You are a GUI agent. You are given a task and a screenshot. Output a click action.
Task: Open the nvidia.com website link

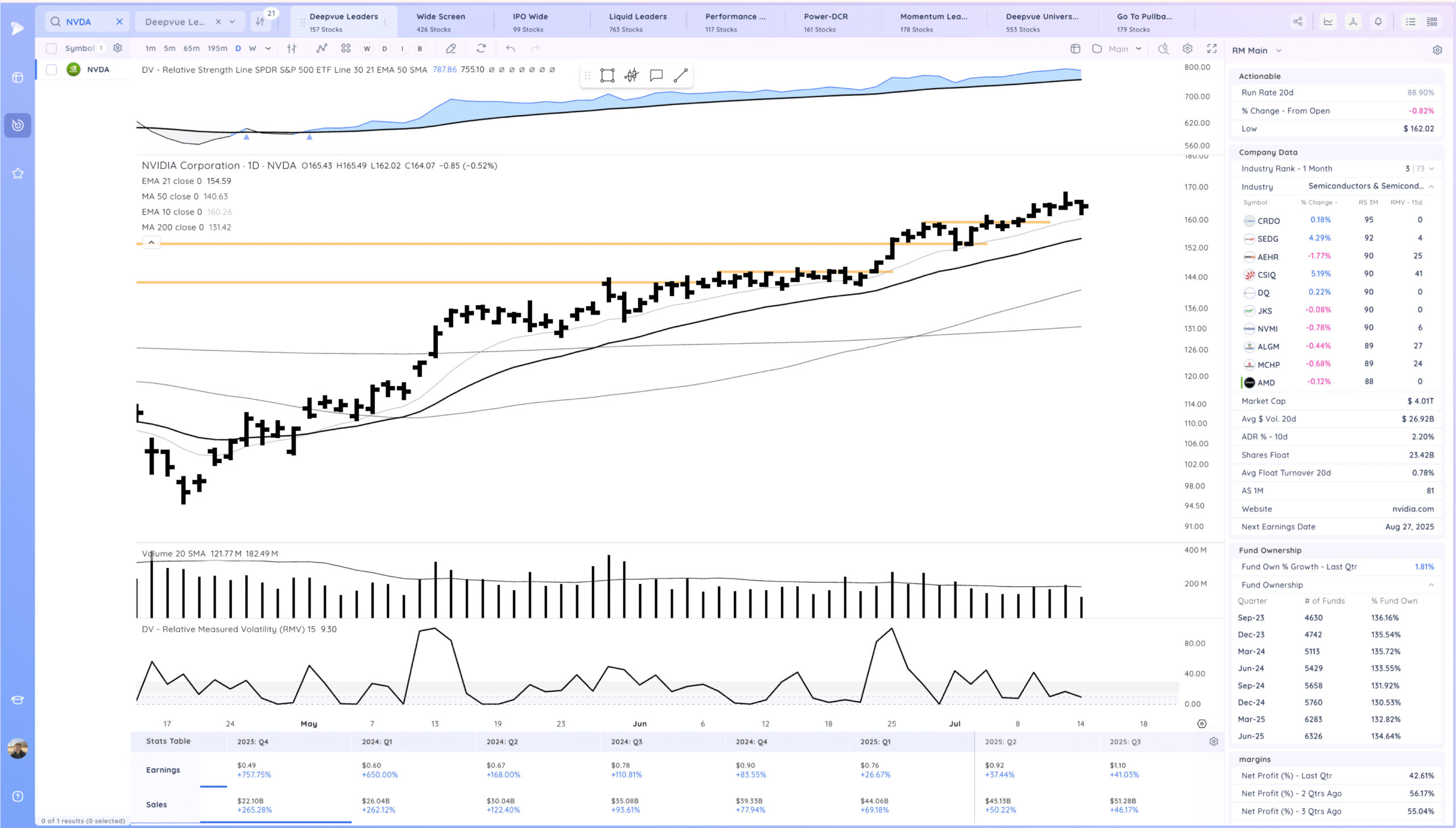point(1413,509)
